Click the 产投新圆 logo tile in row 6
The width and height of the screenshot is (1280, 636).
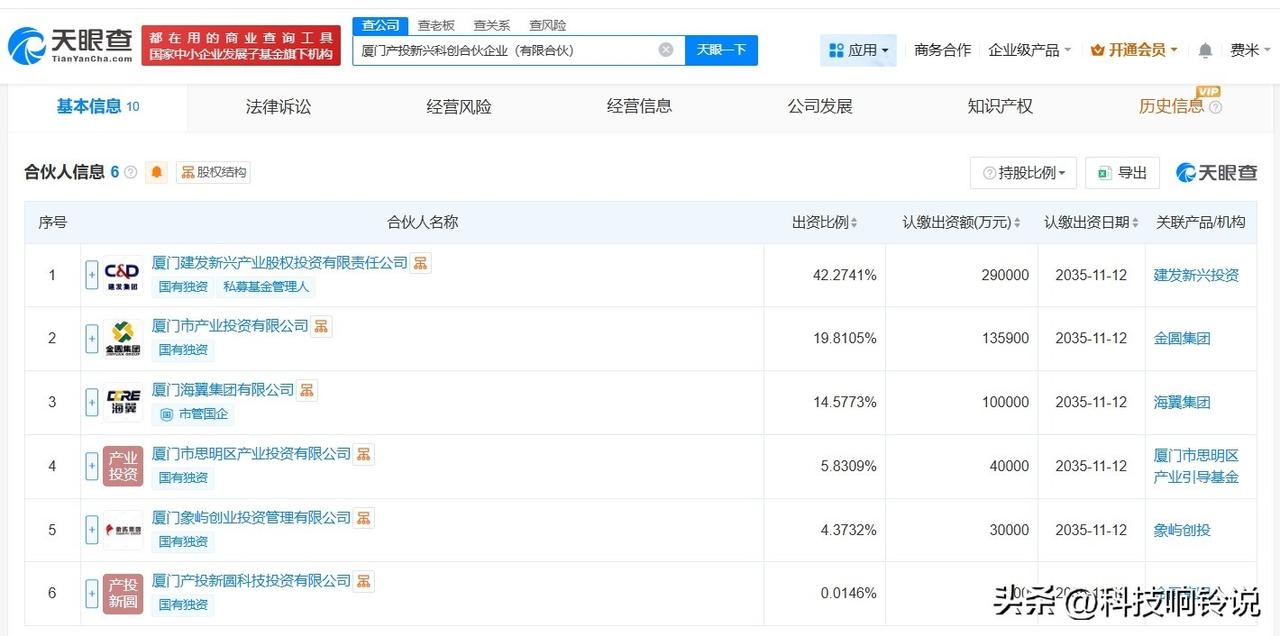pos(122,593)
